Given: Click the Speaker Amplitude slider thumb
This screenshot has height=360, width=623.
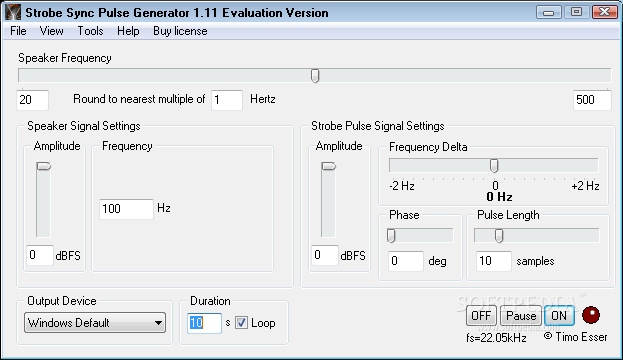Looking at the screenshot, I should point(44,166).
